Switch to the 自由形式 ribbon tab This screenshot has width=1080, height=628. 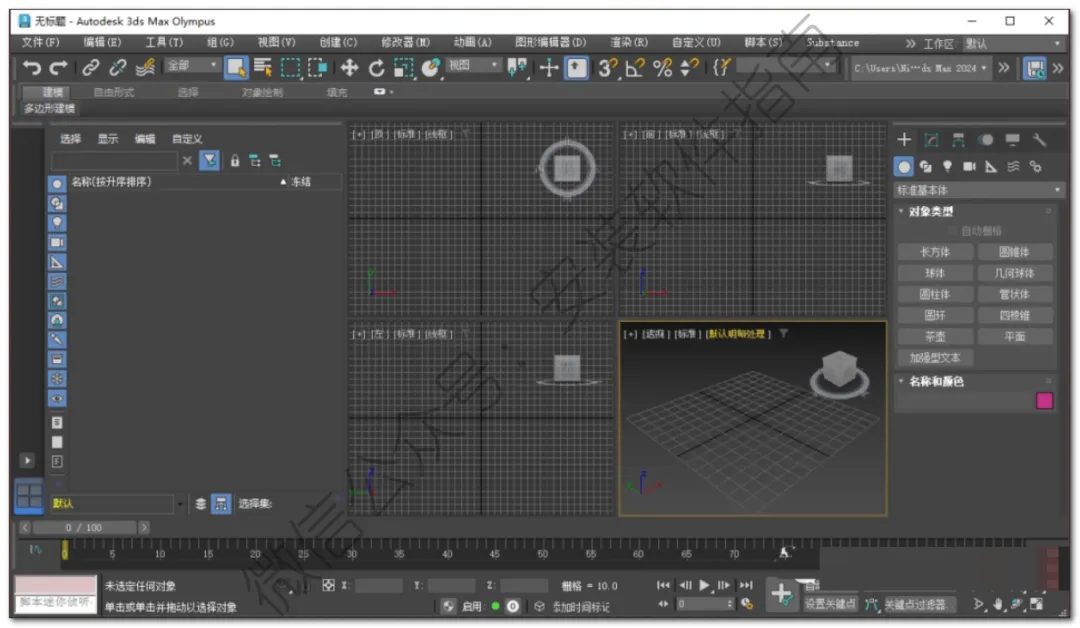(x=114, y=92)
